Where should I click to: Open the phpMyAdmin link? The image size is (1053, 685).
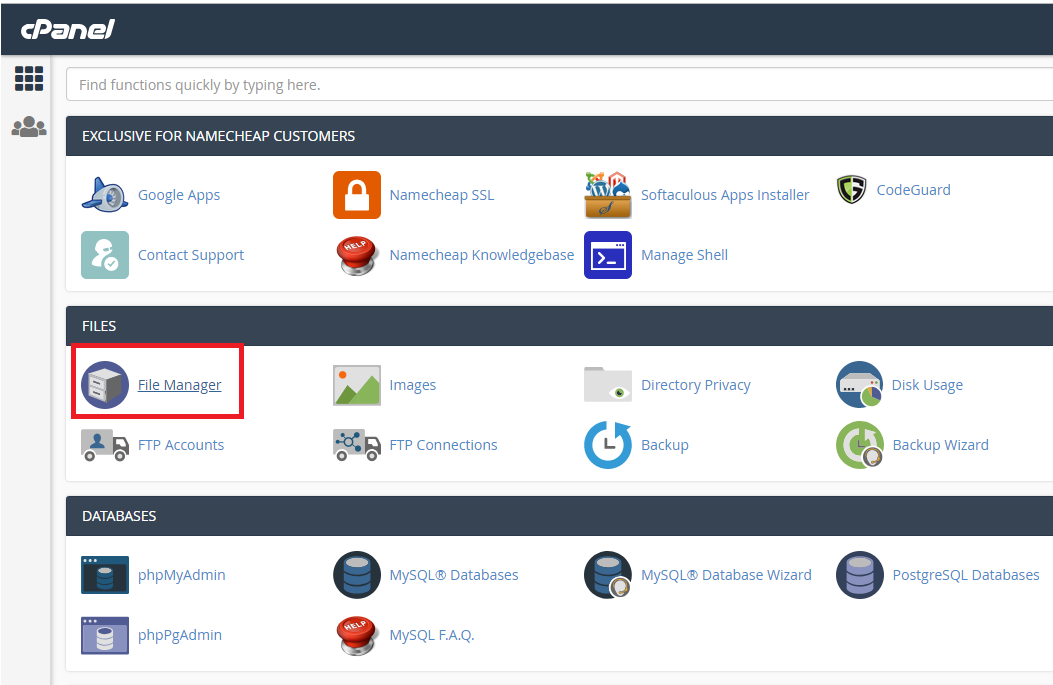pos(181,575)
